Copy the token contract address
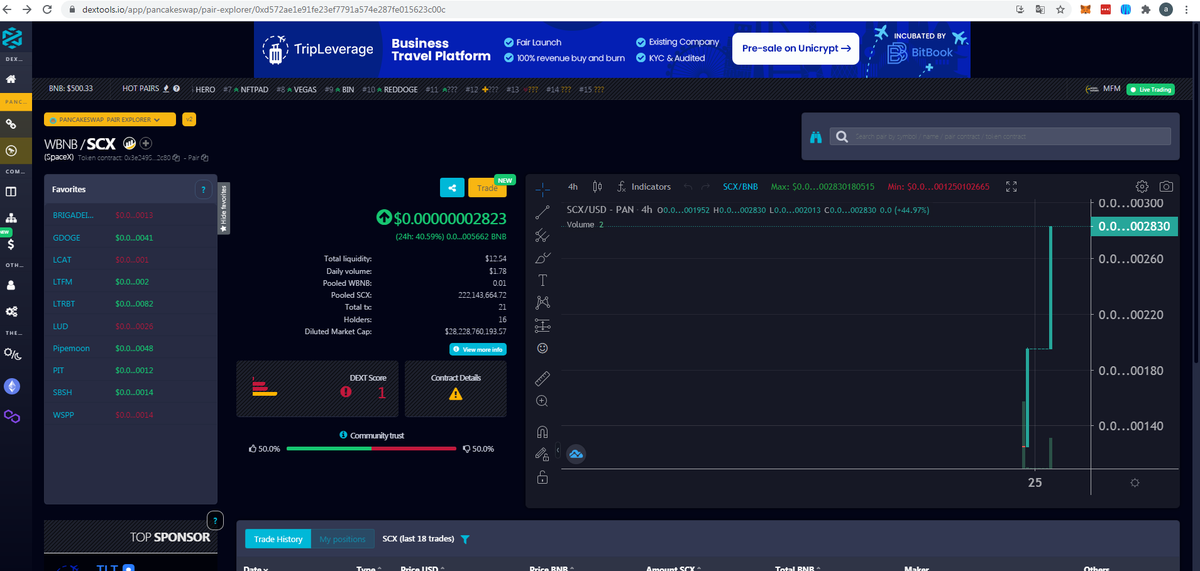Screen dimensions: 1200x571 178,157
